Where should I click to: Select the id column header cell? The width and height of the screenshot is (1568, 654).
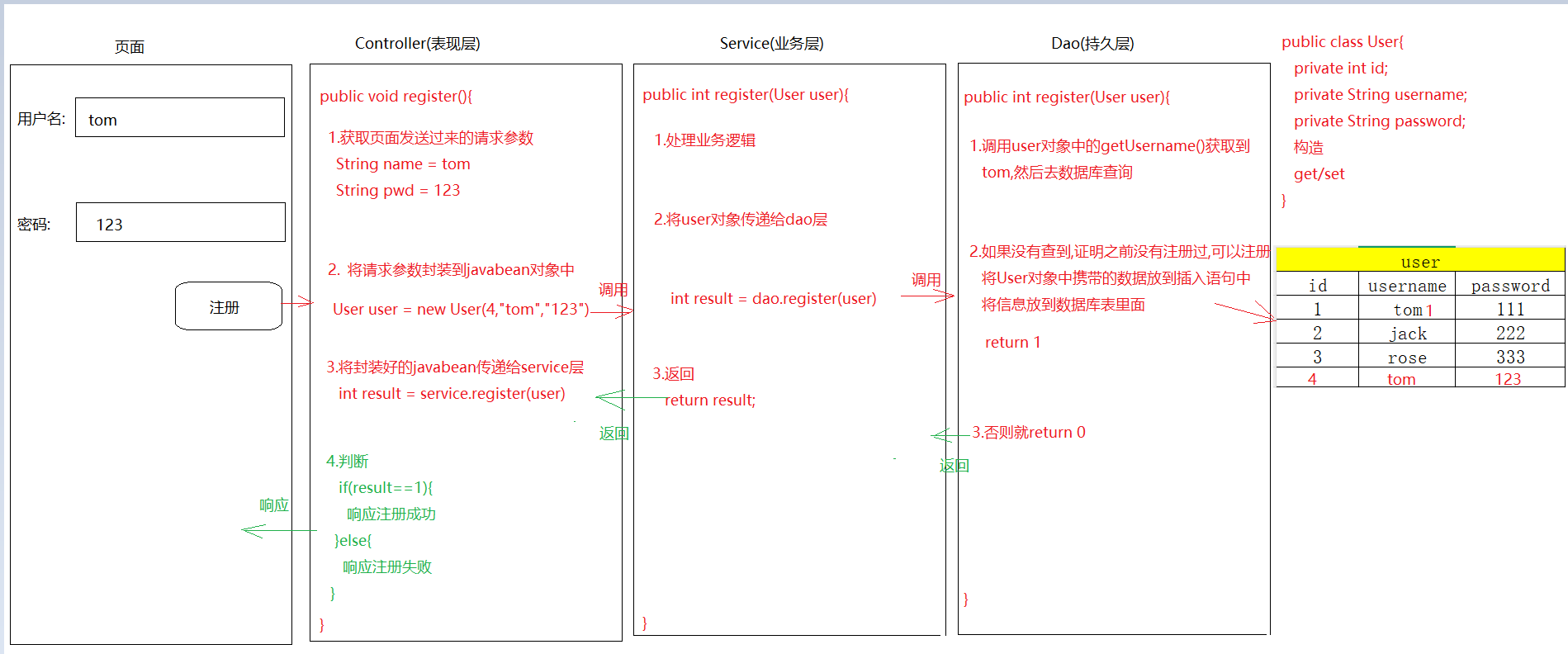tap(1317, 285)
